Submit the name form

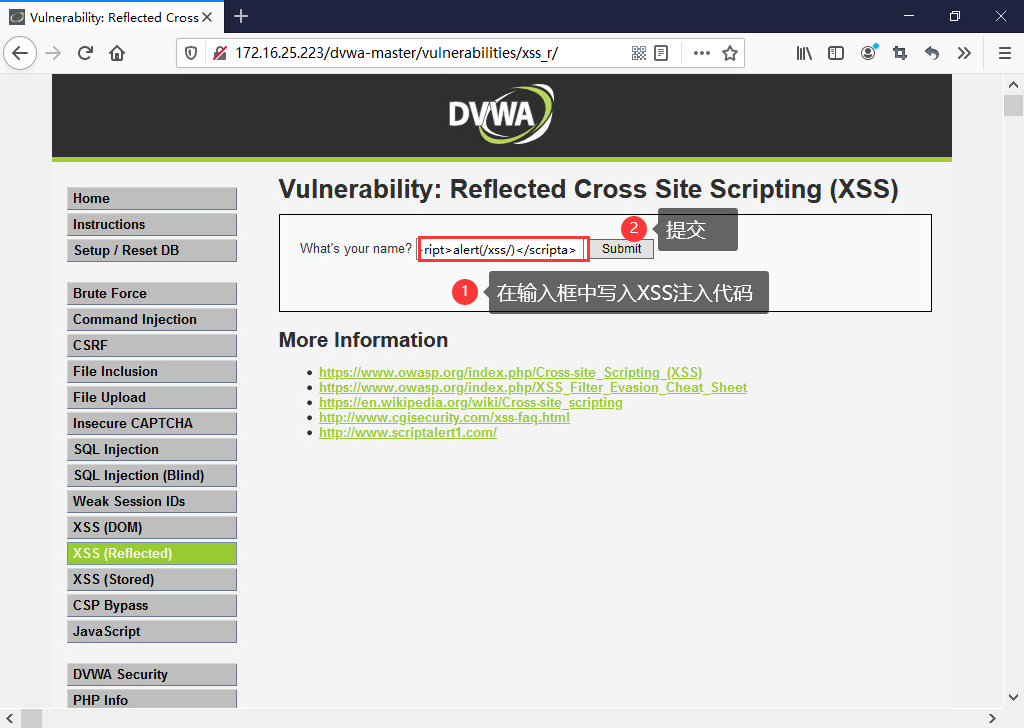(x=621, y=249)
